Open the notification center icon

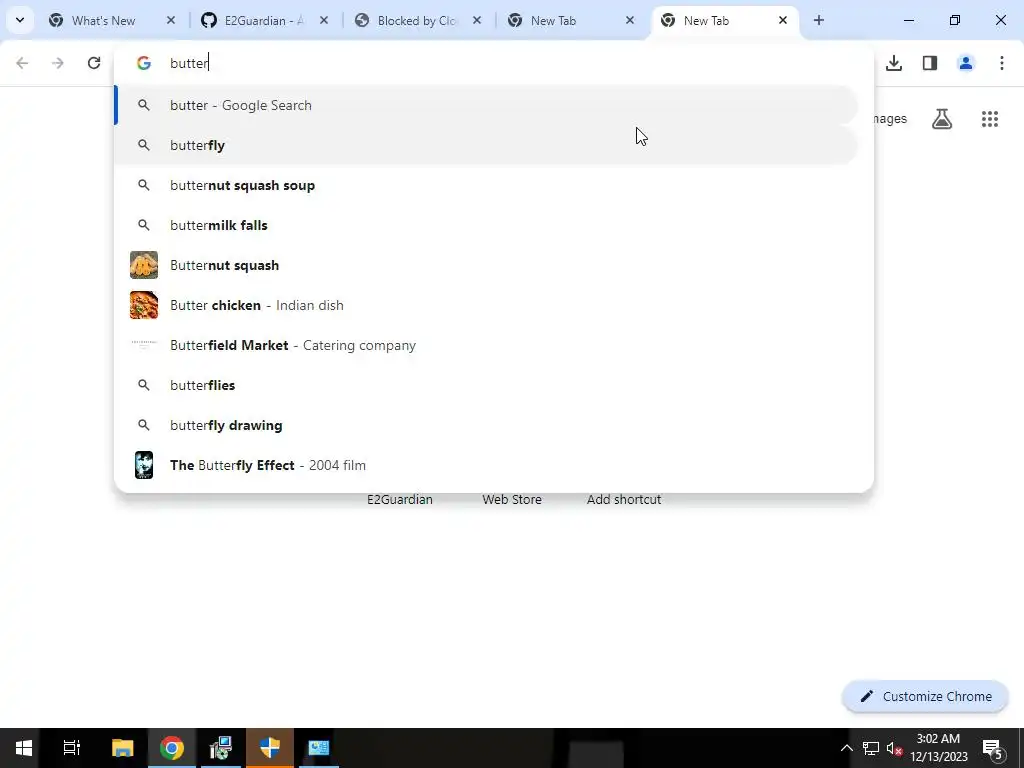(x=993, y=748)
